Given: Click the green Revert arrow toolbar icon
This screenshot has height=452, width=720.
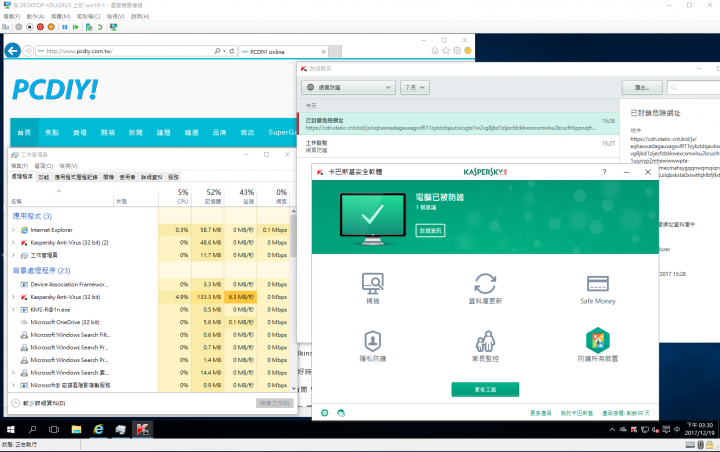Looking at the screenshot, I should tap(100, 27).
